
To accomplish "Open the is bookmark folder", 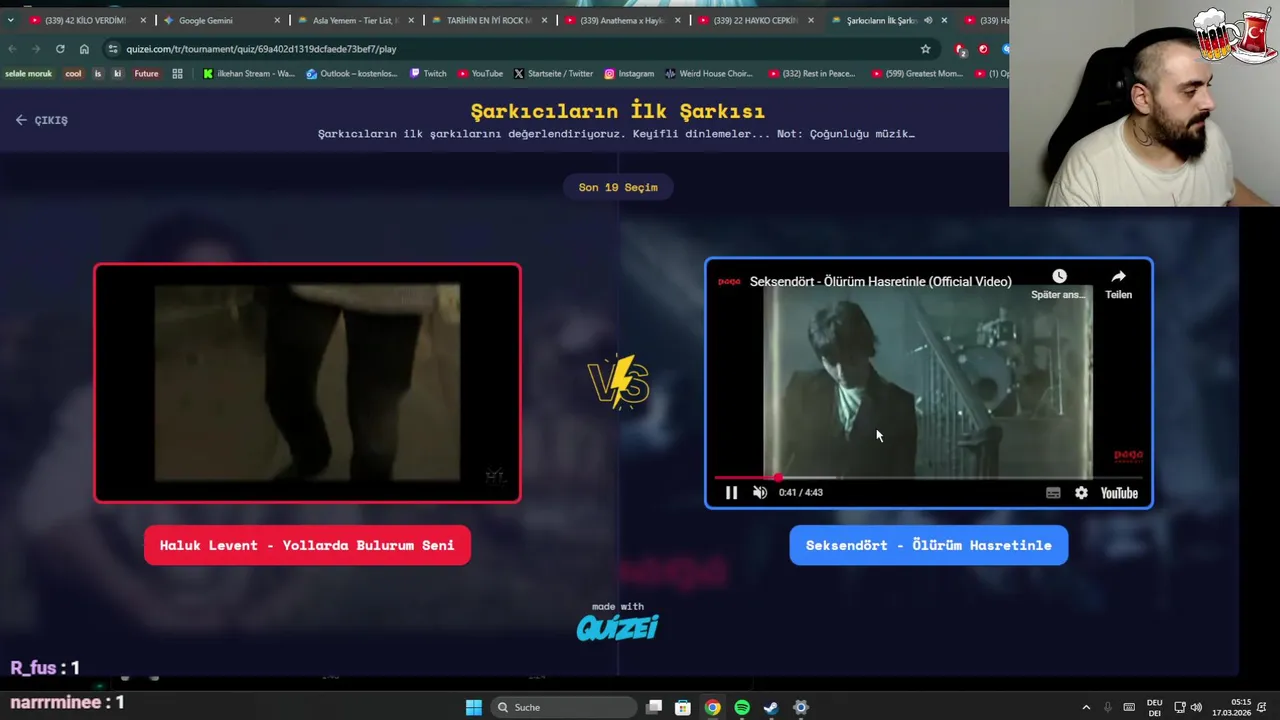I will (98, 73).
